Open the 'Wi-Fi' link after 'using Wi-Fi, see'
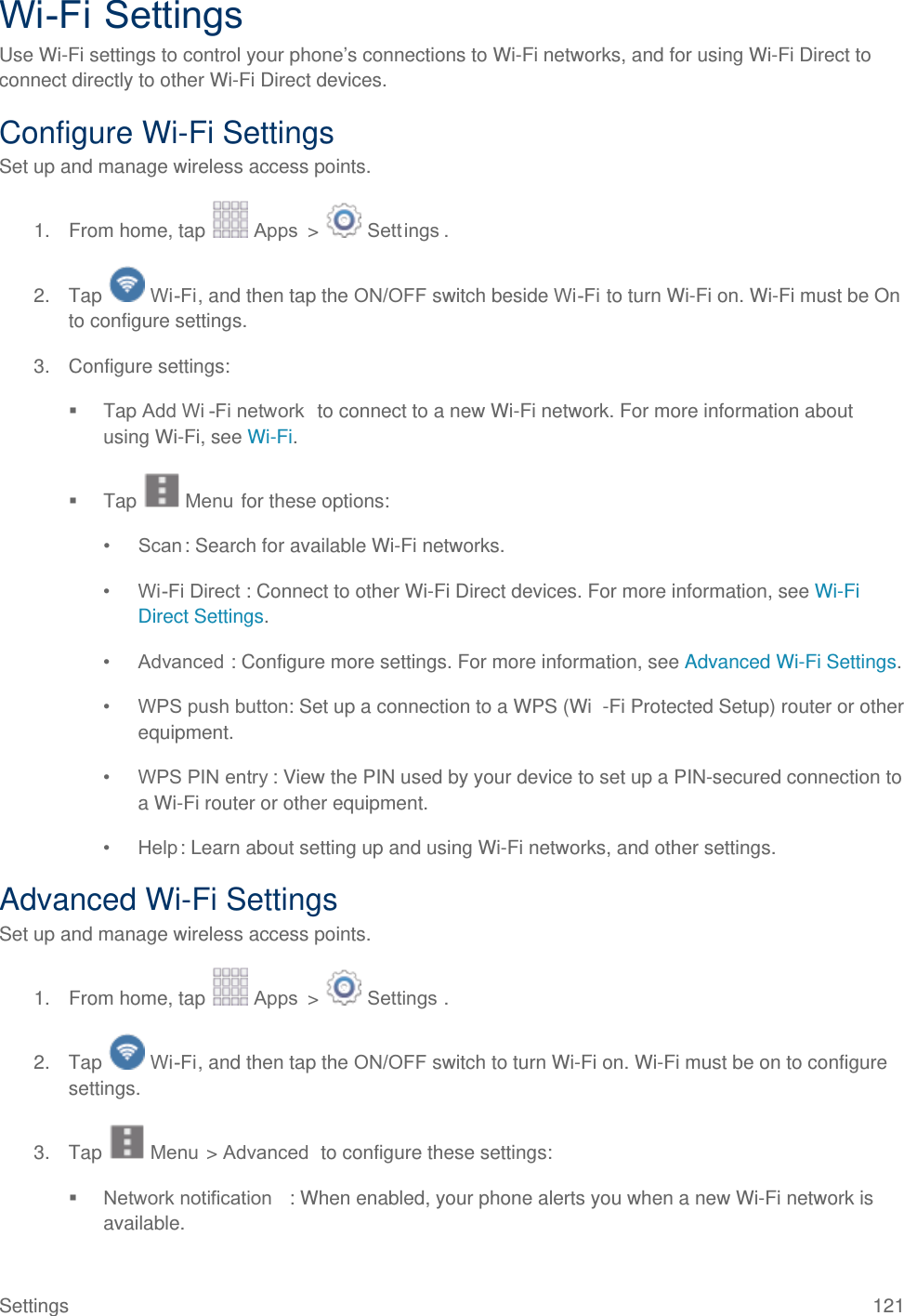 tap(269, 437)
